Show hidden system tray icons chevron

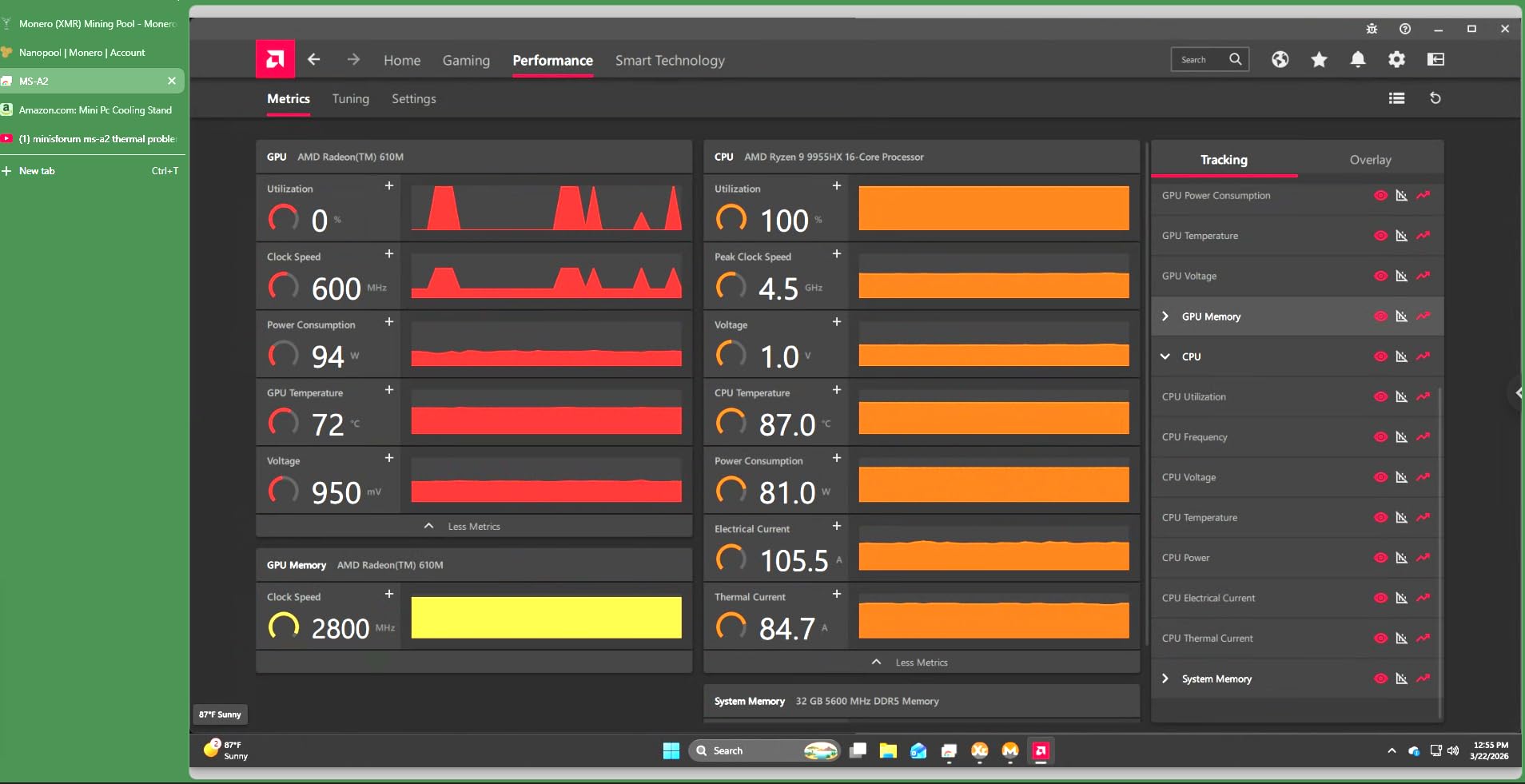[1392, 750]
